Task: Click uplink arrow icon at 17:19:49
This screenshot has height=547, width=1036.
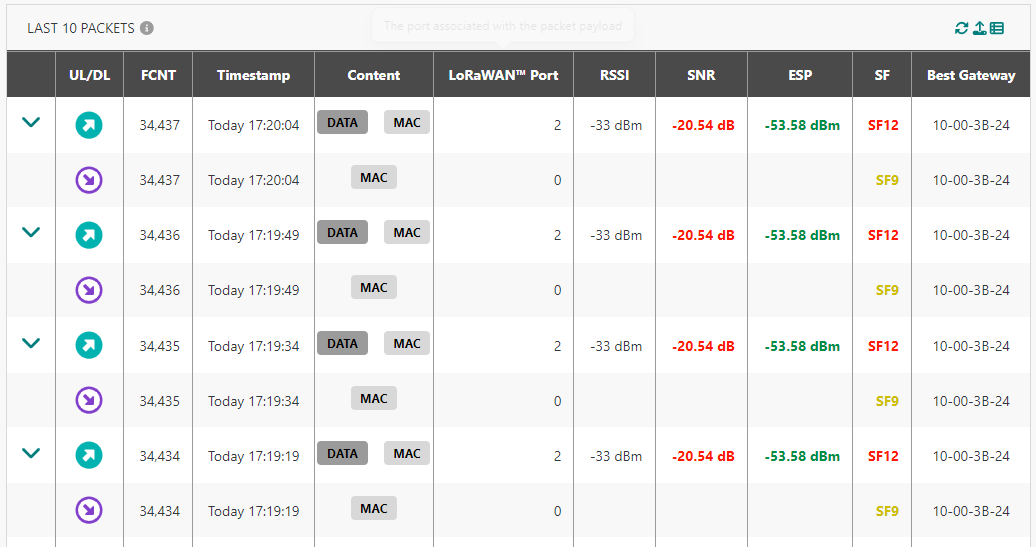Action: (89, 235)
